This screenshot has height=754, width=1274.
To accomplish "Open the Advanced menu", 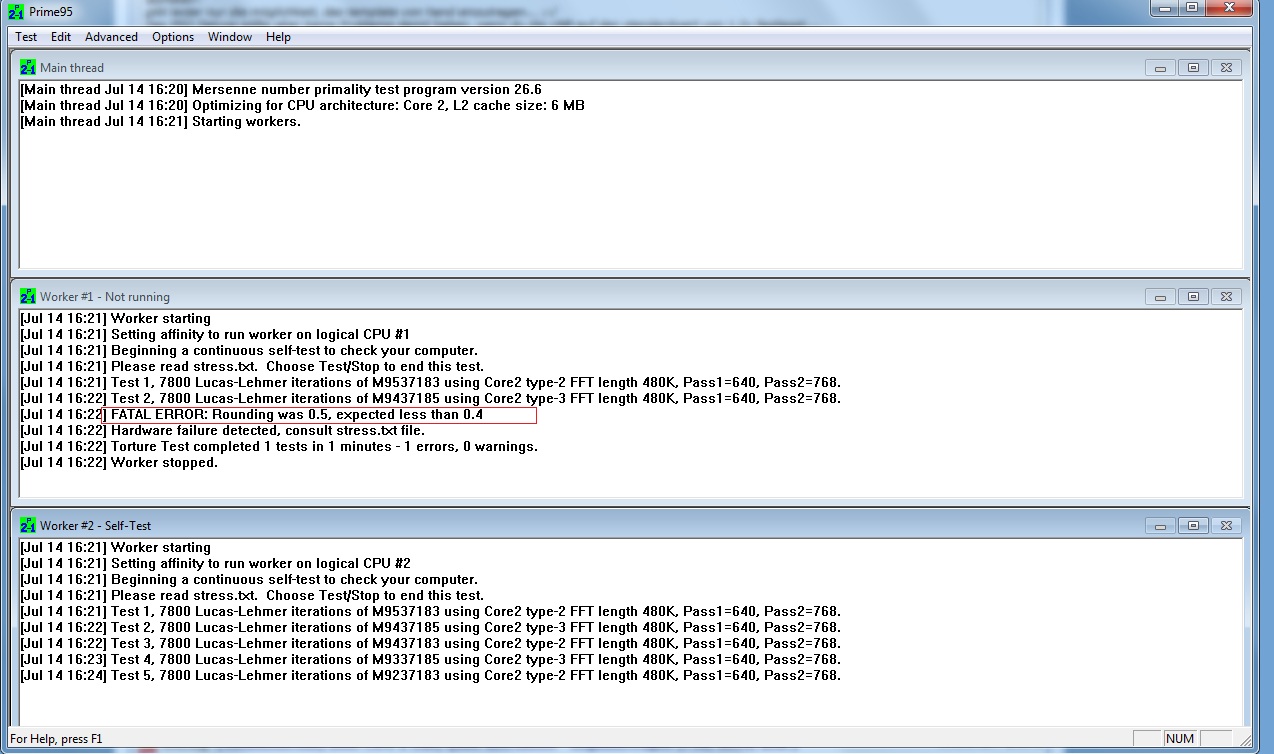I will click(111, 37).
